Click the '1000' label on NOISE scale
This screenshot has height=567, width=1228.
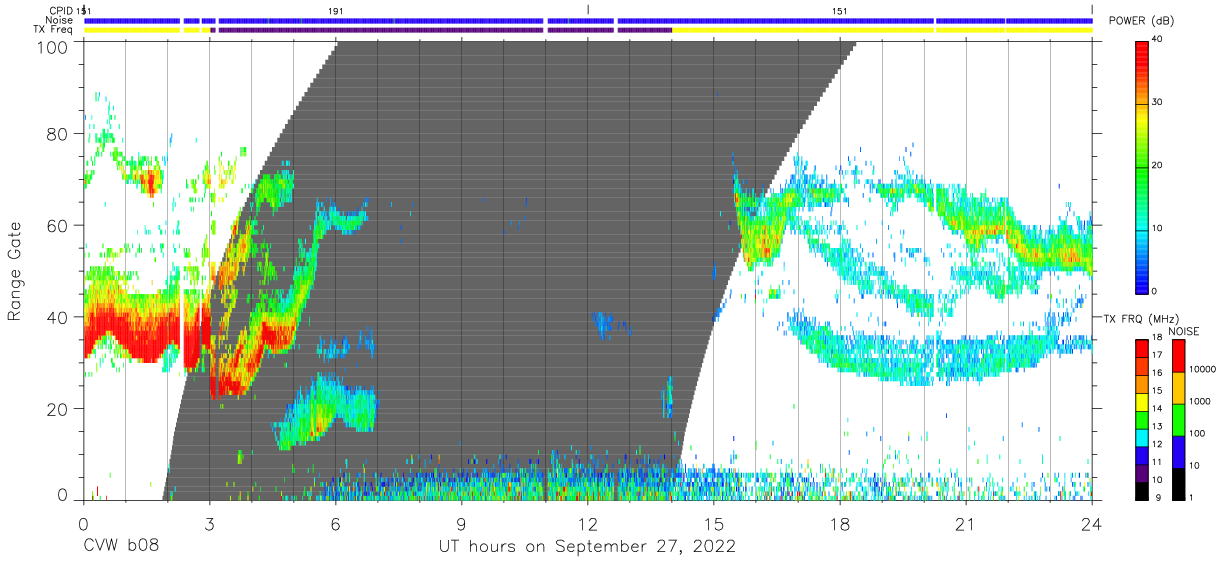pyautogui.click(x=1200, y=403)
